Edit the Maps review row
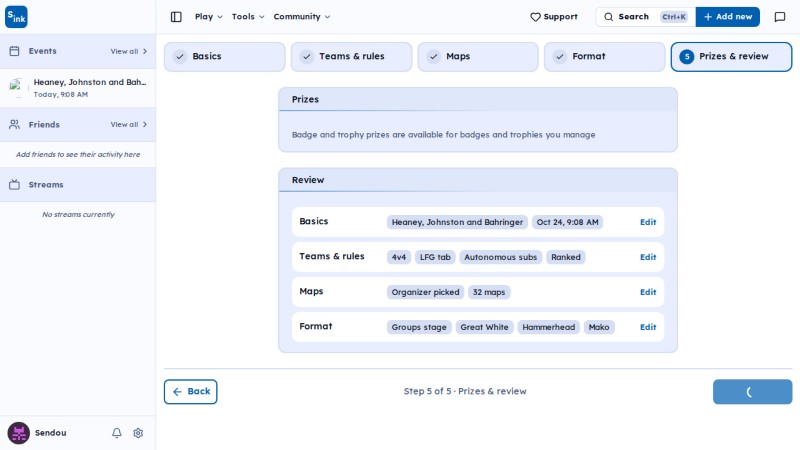 648,292
